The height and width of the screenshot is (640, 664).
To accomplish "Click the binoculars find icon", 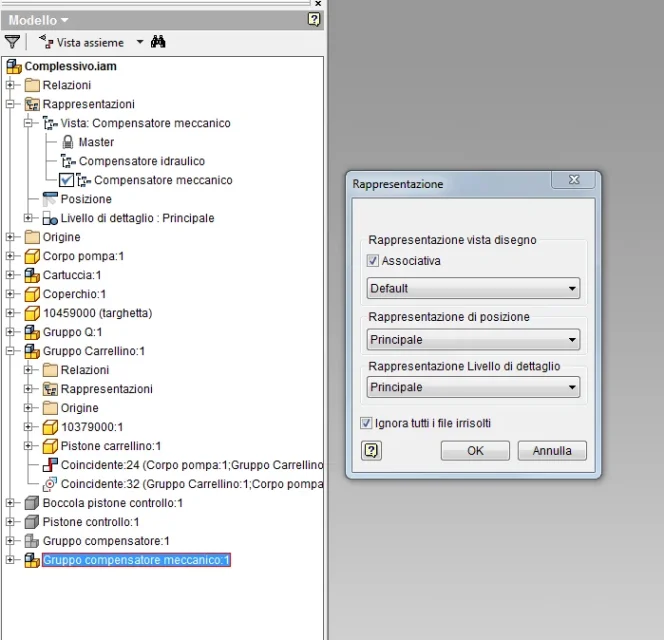I will (158, 42).
